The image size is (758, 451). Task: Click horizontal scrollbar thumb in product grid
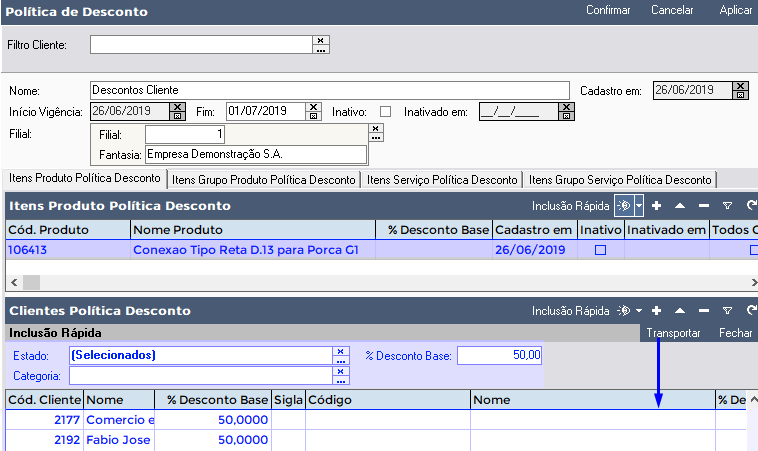[31, 282]
